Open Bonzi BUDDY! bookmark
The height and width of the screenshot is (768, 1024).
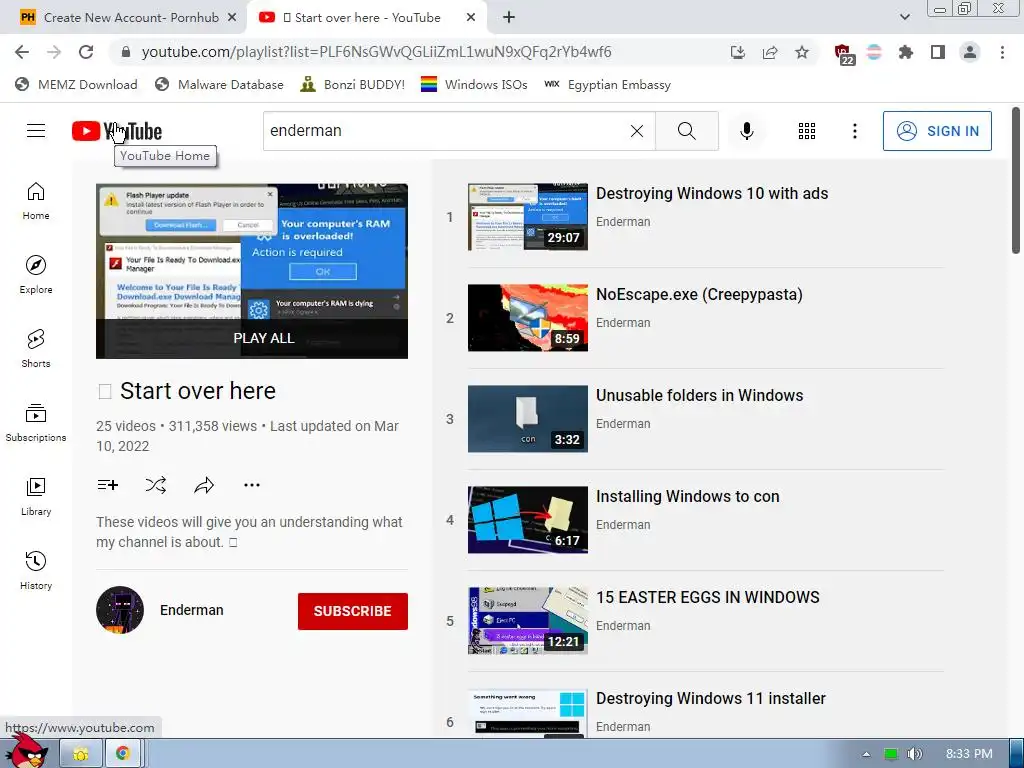tap(353, 84)
